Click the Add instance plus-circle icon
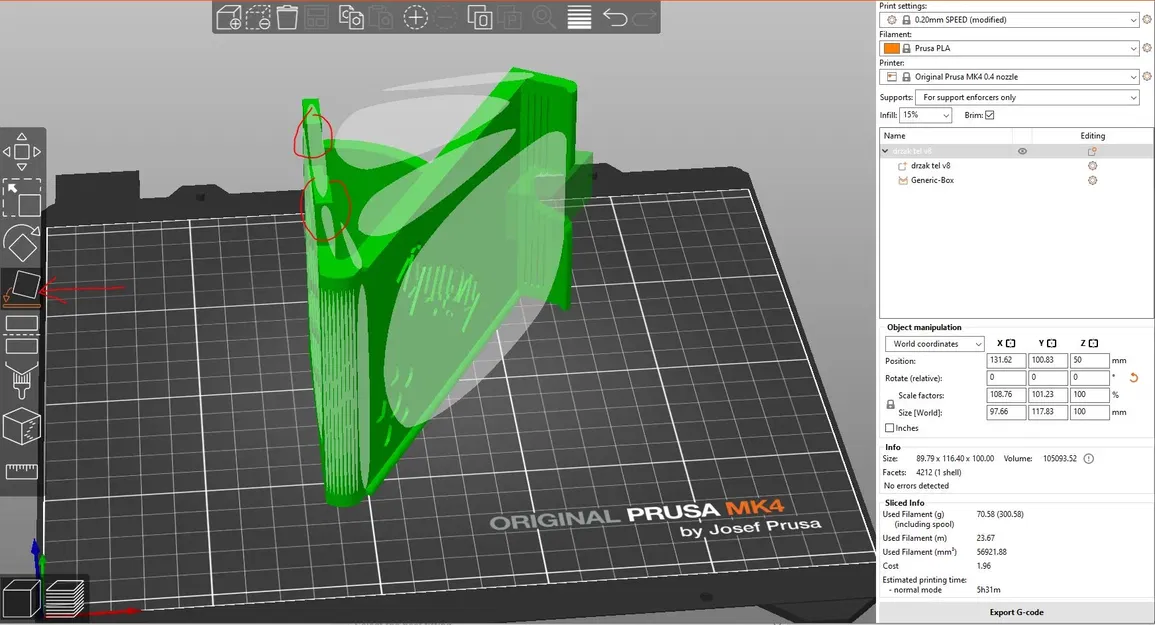 click(415, 17)
